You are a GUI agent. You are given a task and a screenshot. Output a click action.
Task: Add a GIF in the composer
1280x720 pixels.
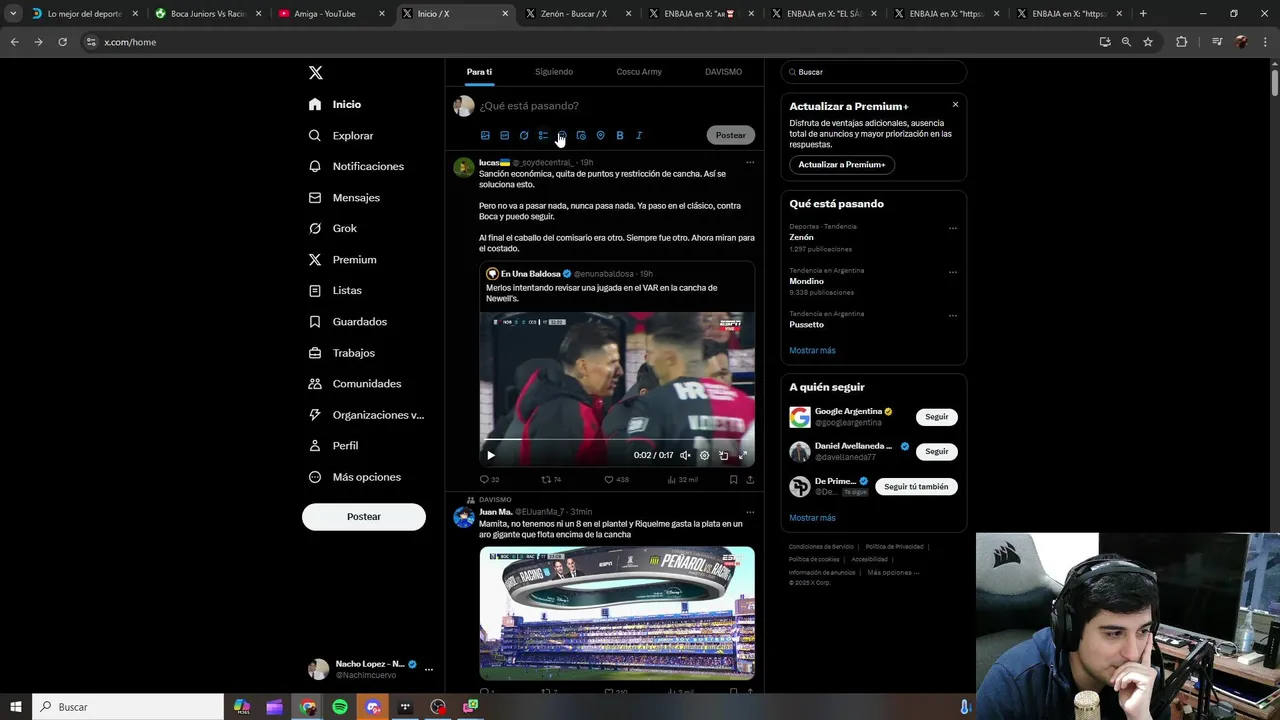505,135
